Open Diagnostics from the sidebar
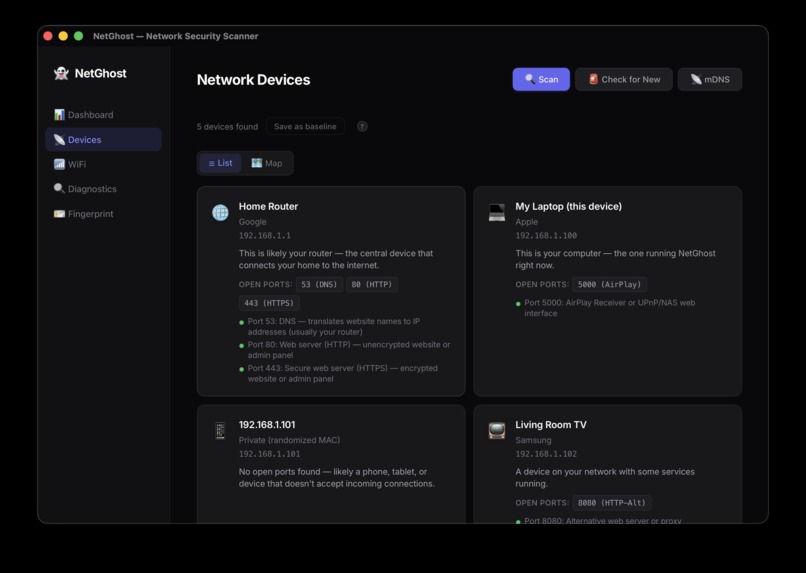This screenshot has width=806, height=573. click(103, 189)
